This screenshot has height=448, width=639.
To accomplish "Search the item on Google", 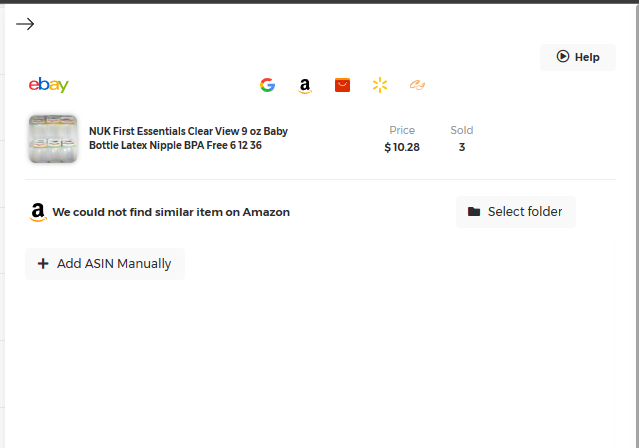I will tap(267, 85).
